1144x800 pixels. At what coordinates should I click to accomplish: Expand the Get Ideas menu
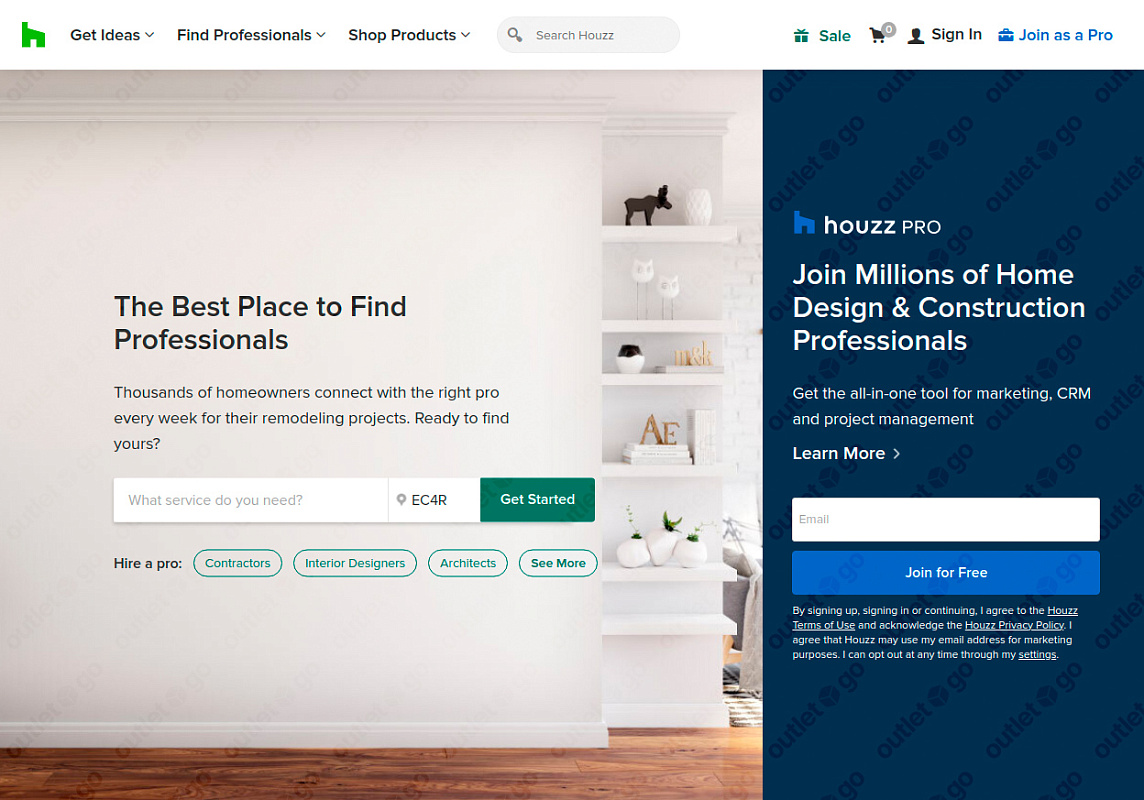112,35
